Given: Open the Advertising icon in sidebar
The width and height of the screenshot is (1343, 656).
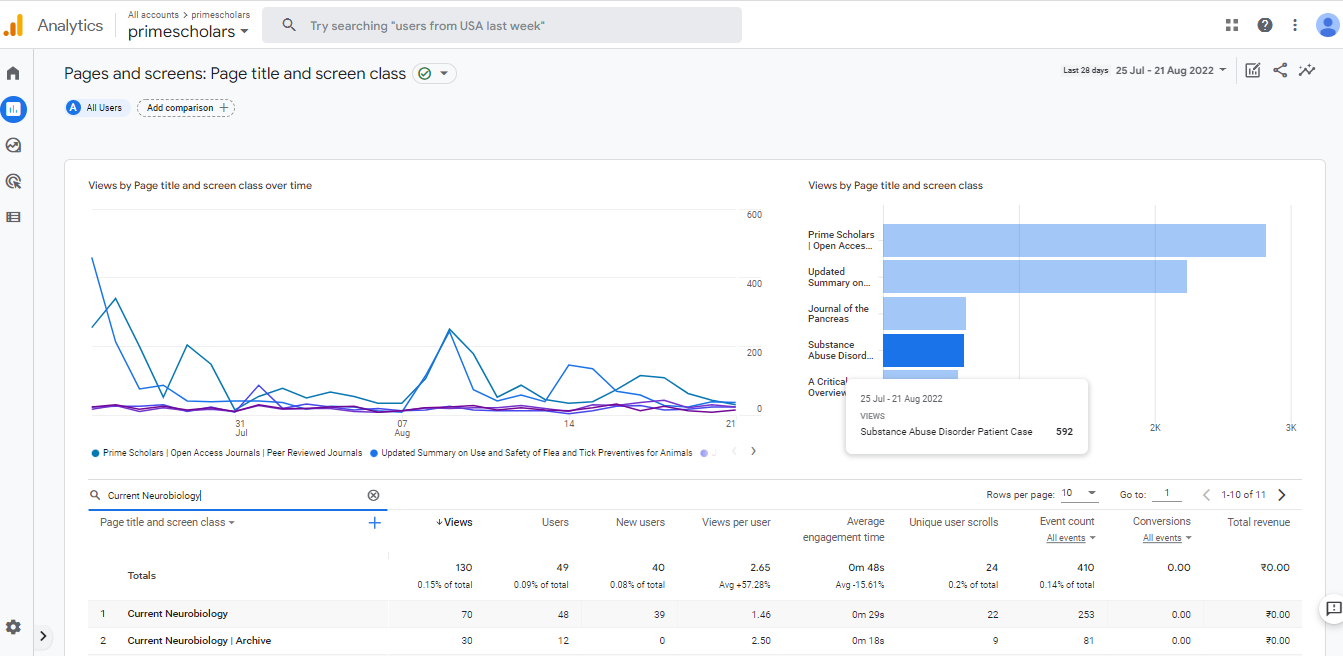Looking at the screenshot, I should pyautogui.click(x=13, y=181).
